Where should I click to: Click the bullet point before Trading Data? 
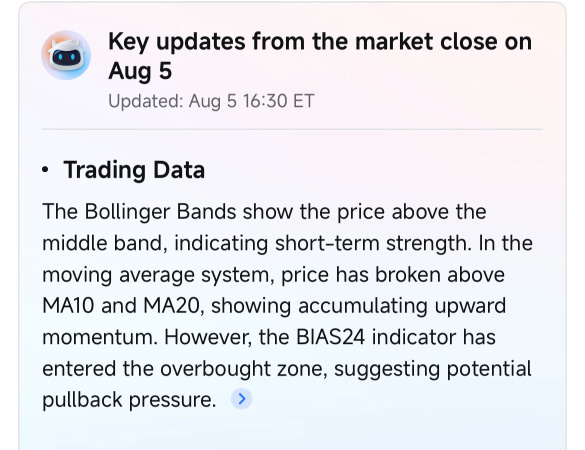click(46, 170)
